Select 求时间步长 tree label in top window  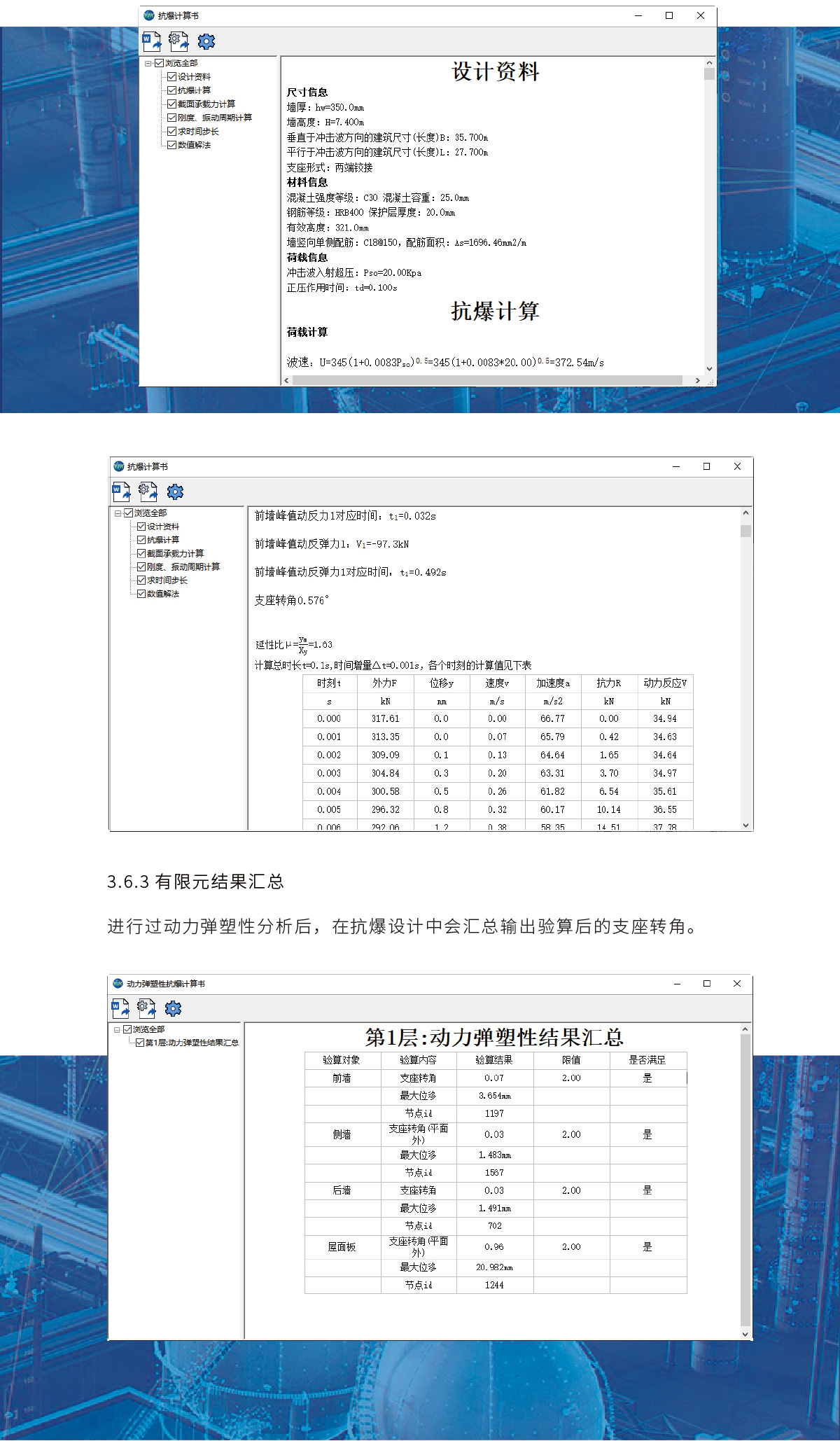tap(198, 132)
